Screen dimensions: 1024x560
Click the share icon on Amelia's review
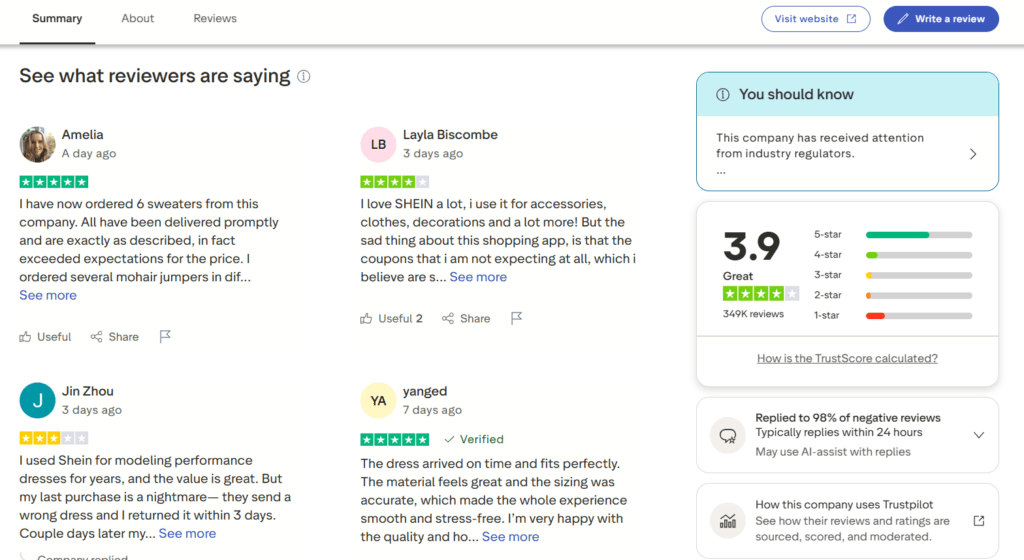(x=97, y=337)
